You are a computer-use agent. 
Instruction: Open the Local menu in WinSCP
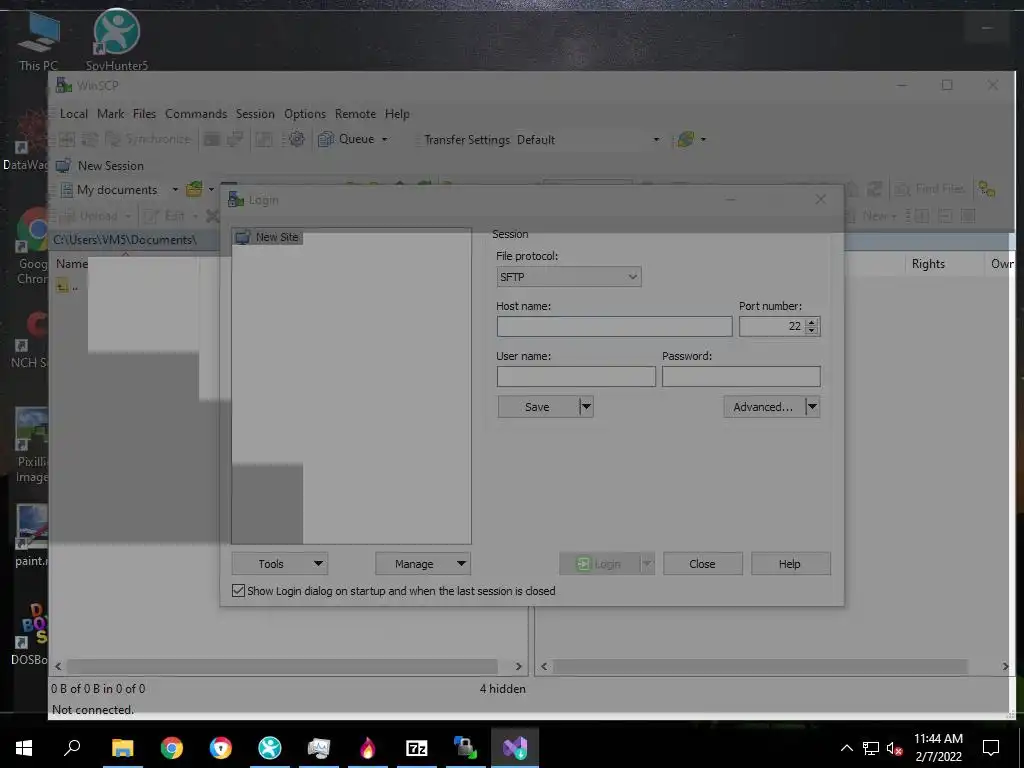click(73, 114)
